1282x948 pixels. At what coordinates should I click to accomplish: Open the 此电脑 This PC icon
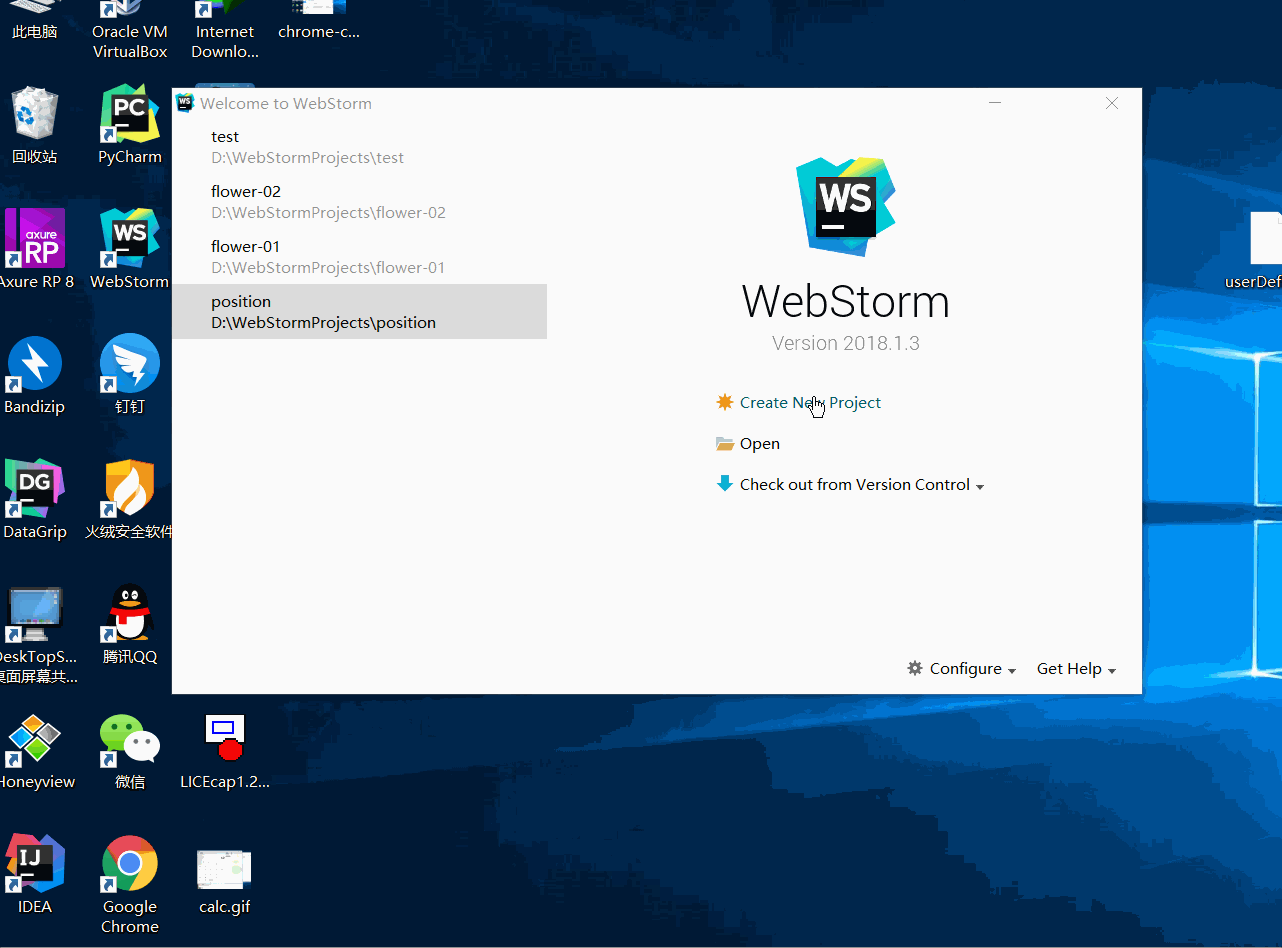[35, 20]
